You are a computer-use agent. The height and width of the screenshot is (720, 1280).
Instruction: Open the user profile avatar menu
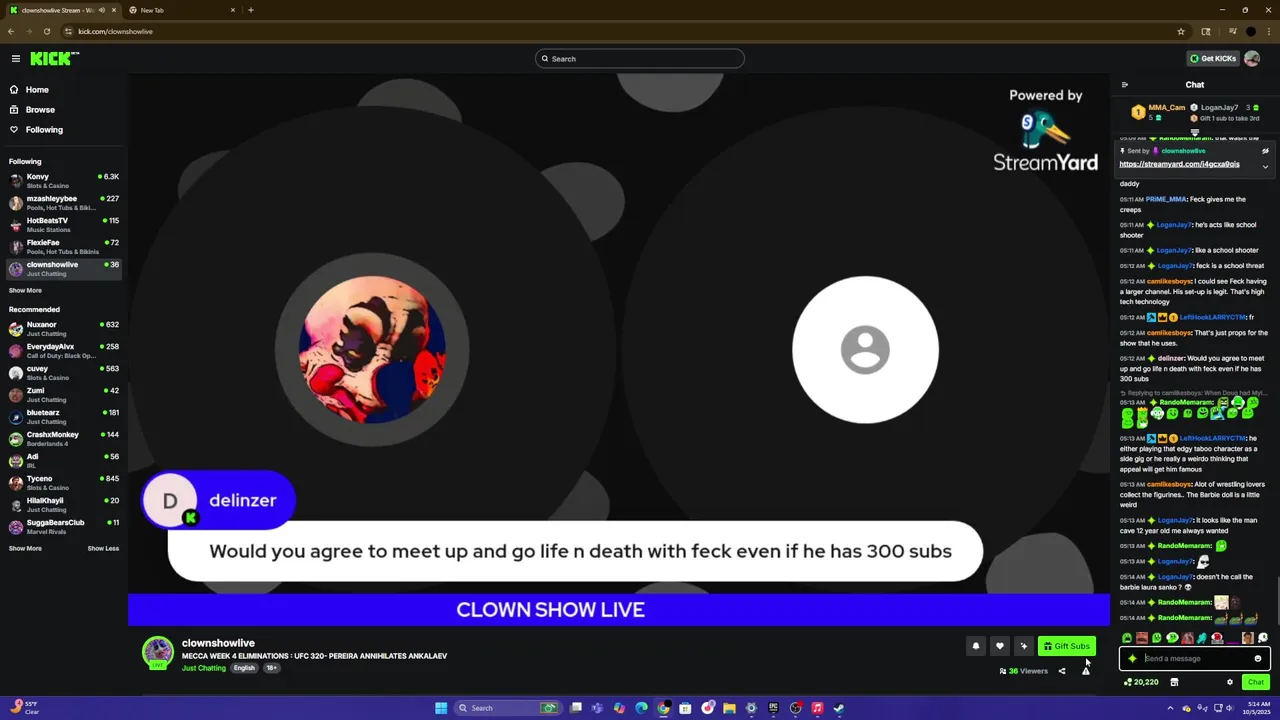click(1252, 59)
